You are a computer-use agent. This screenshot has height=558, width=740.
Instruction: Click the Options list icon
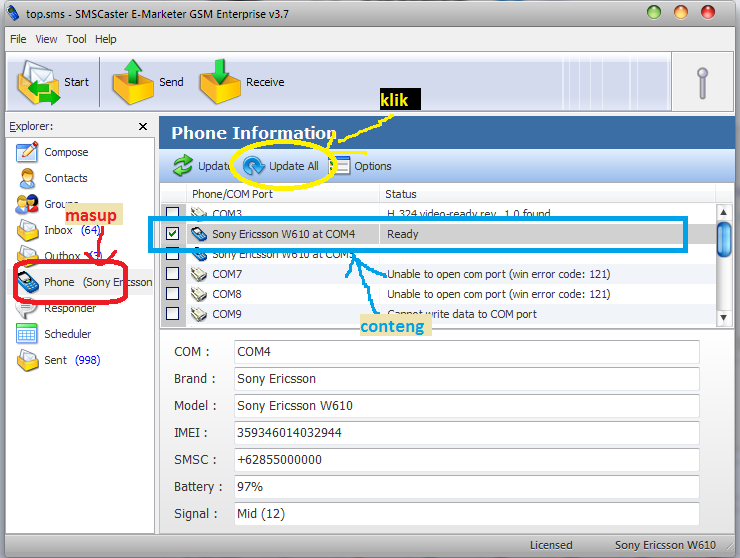(340, 166)
